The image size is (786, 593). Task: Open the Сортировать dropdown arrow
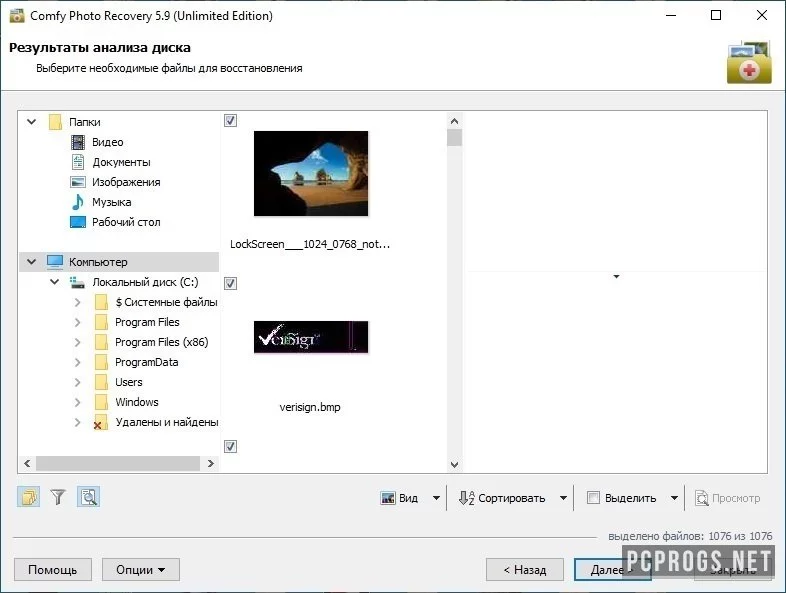[x=563, y=498]
